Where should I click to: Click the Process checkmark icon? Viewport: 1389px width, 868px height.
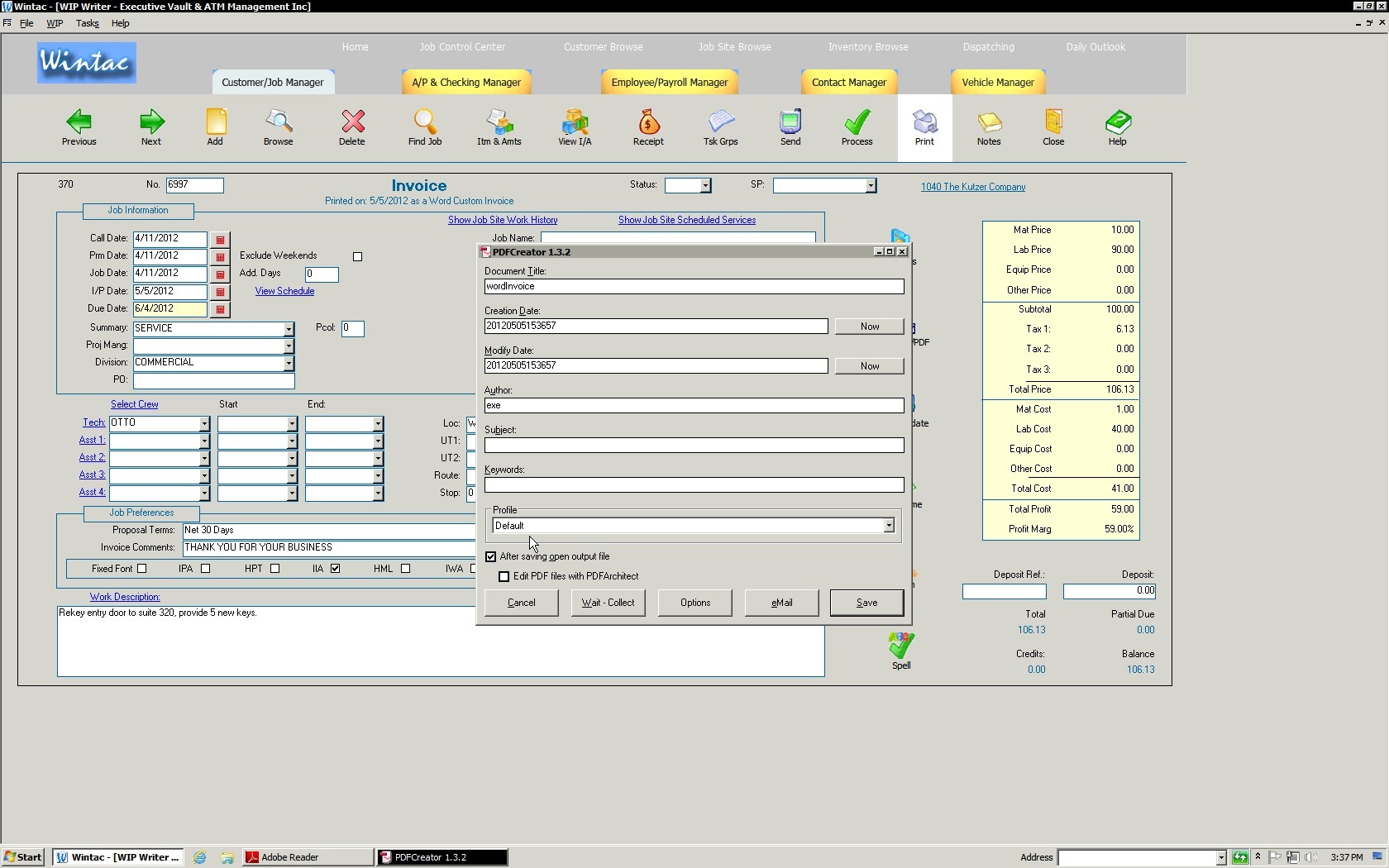(857, 128)
